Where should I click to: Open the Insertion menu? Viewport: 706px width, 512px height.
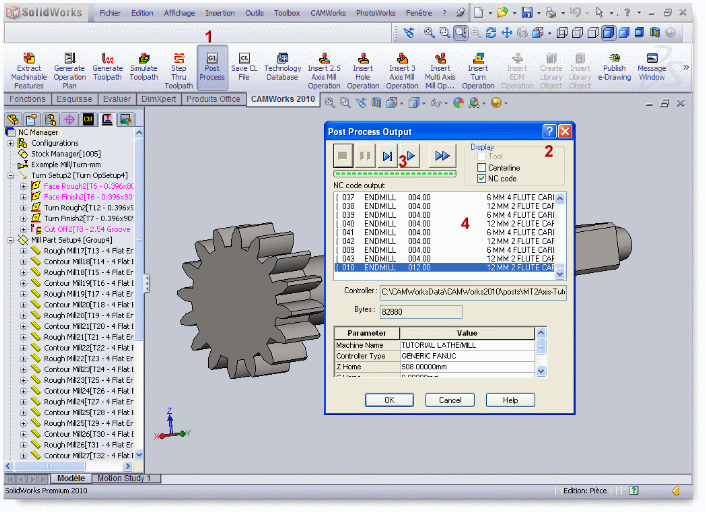(x=220, y=13)
